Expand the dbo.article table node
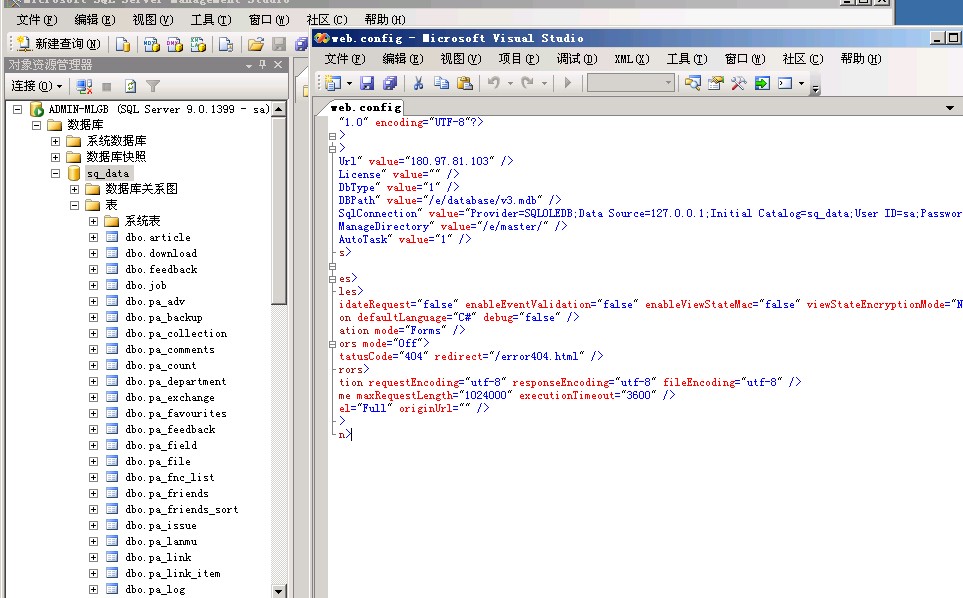This screenshot has width=963, height=598. pos(93,237)
